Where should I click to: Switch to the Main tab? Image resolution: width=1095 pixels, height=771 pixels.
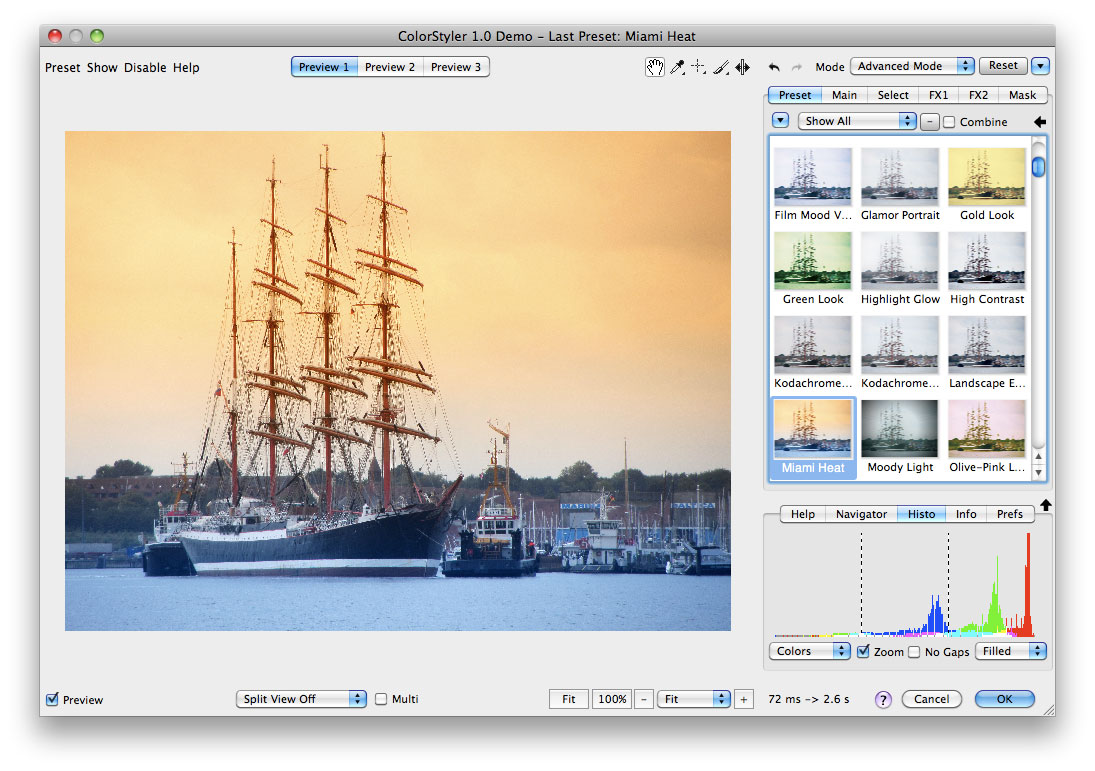click(x=844, y=95)
